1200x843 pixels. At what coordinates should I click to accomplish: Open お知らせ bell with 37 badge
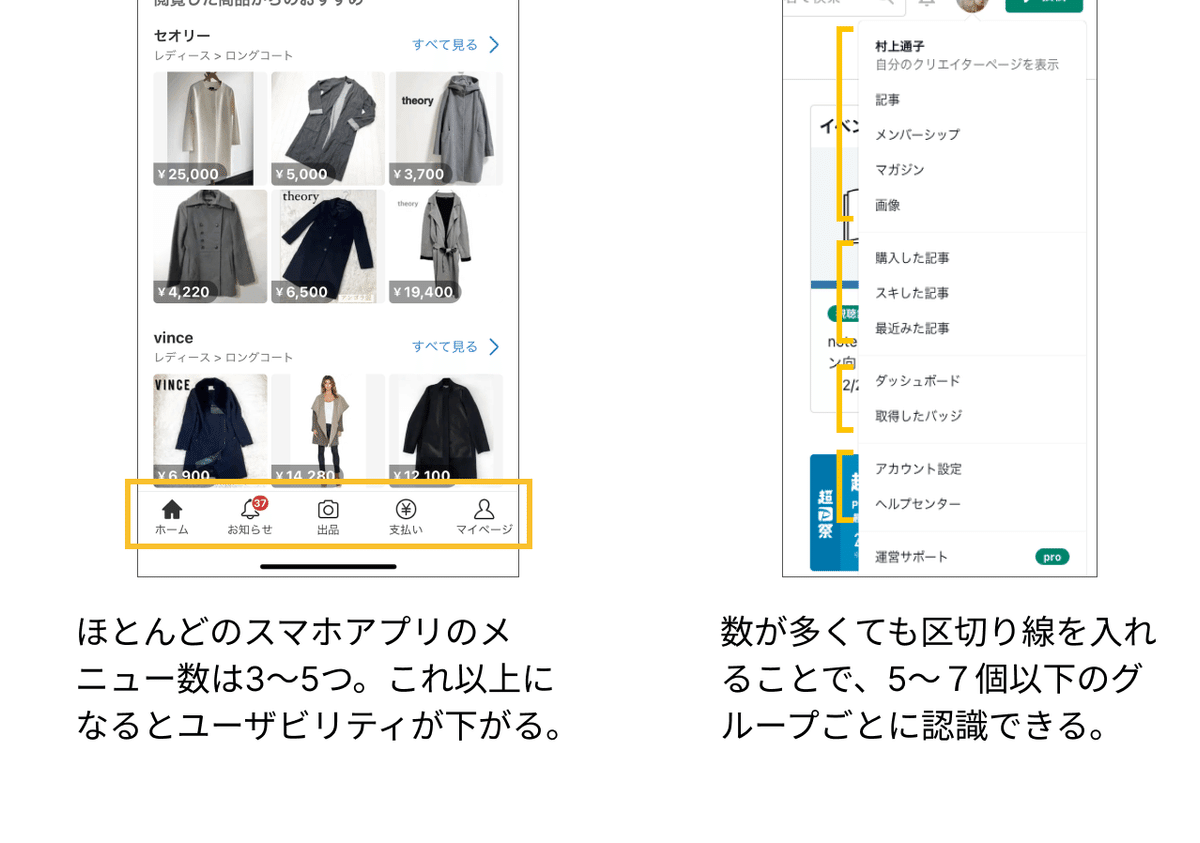click(x=251, y=509)
